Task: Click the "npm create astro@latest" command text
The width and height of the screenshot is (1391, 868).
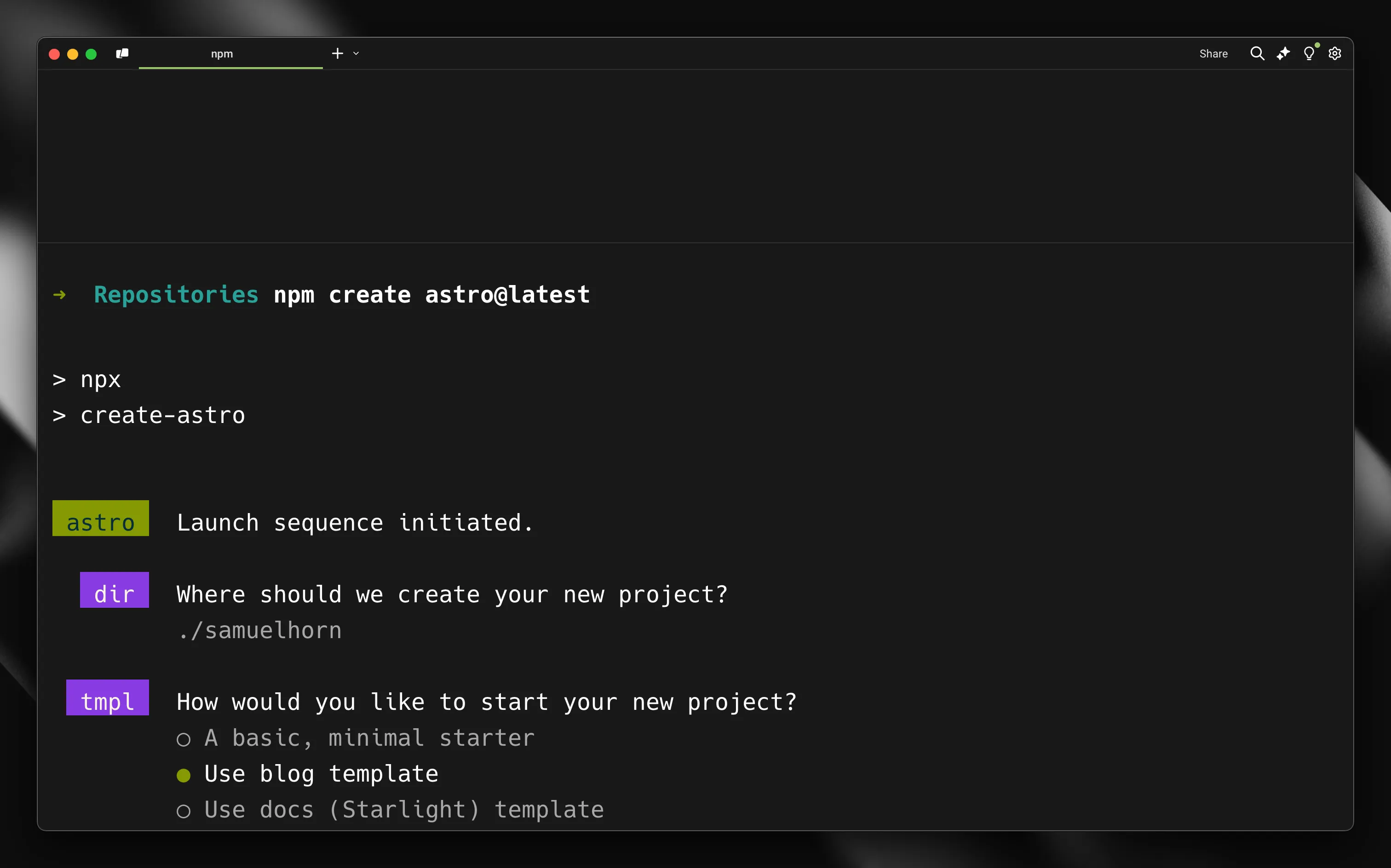Action: pos(431,295)
